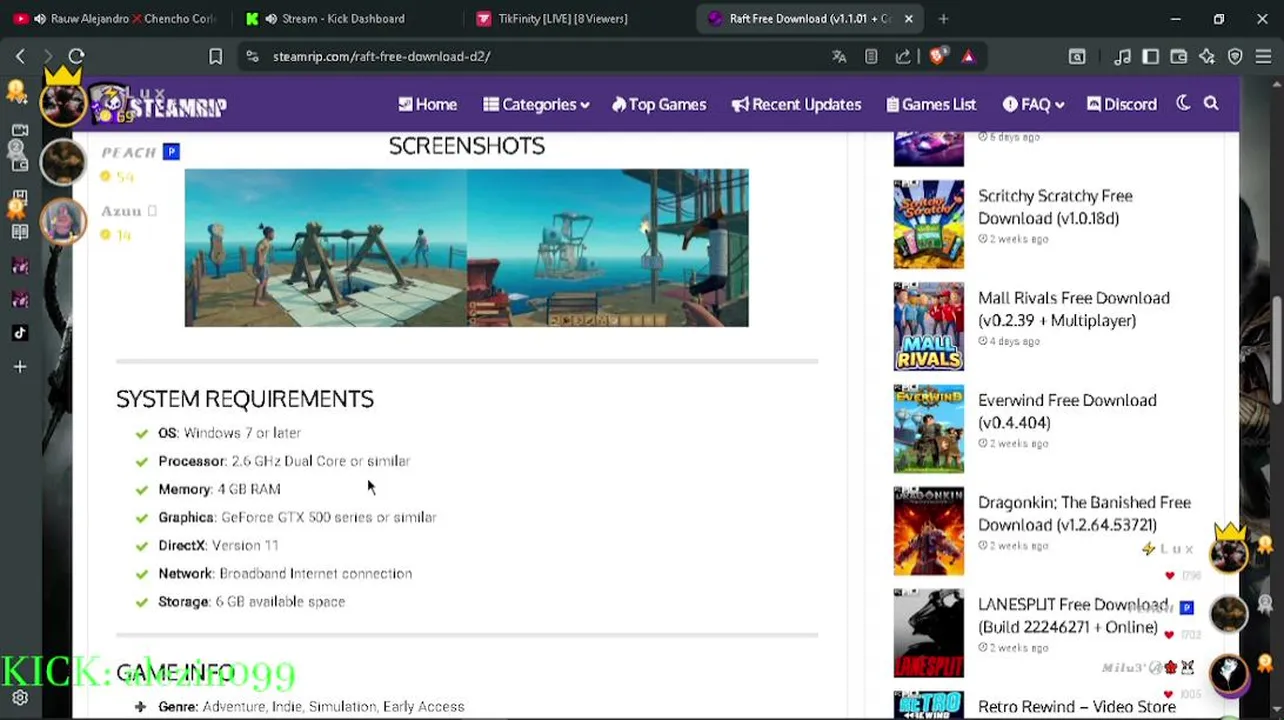Open Scritchy Scratchy Free Download link
The image size is (1284, 720).
coord(1055,207)
